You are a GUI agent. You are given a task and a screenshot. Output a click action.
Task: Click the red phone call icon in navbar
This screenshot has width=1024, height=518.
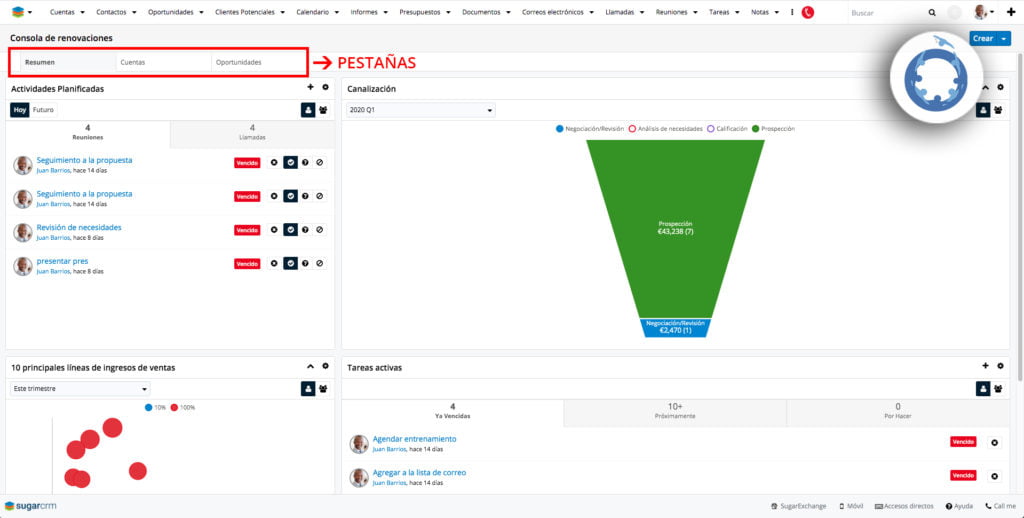(808, 12)
